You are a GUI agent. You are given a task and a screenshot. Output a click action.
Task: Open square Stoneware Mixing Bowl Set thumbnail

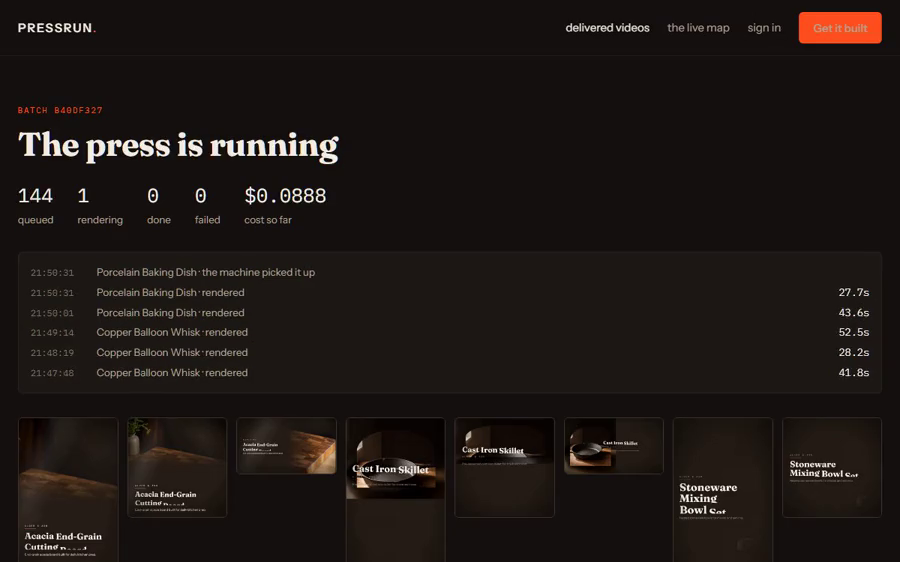(832, 467)
